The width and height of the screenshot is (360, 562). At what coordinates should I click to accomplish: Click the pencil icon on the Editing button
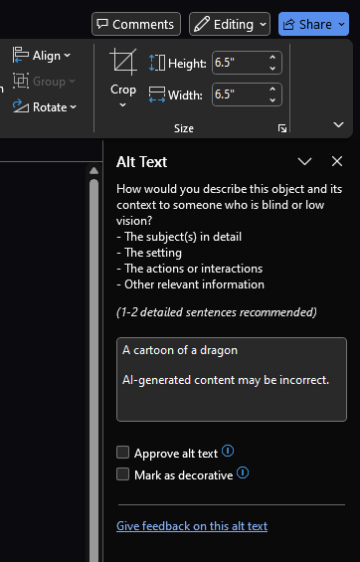[202, 24]
